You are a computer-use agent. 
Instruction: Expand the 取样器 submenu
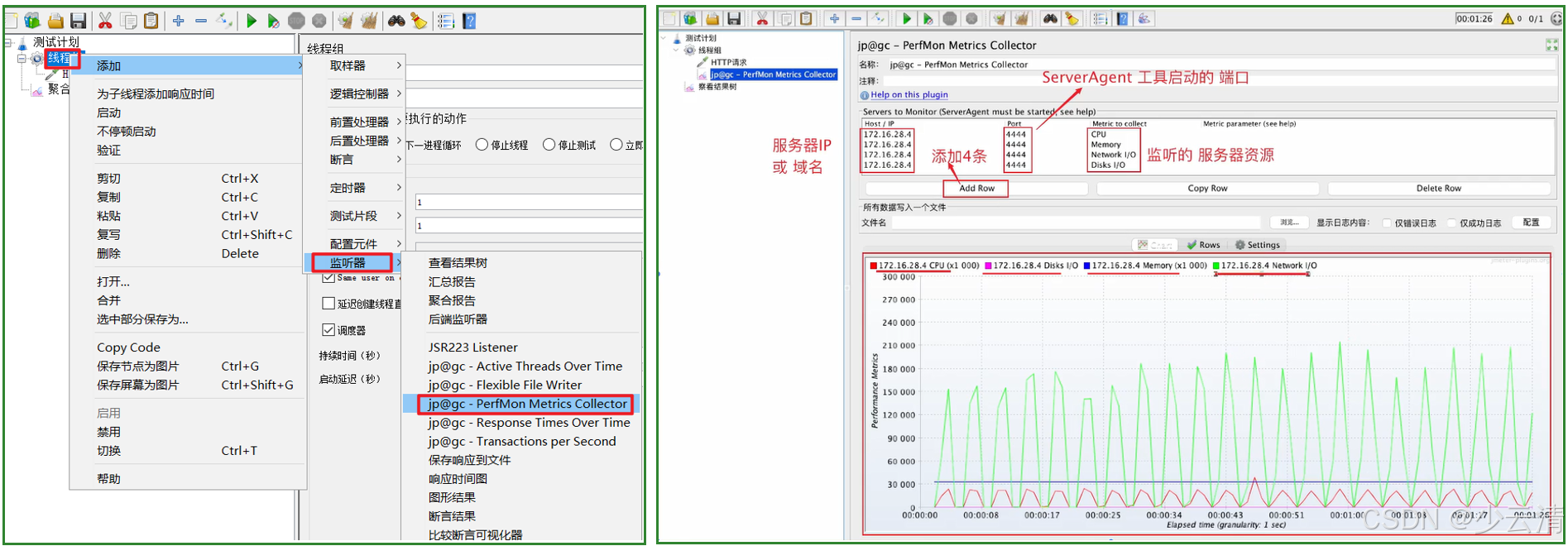352,65
